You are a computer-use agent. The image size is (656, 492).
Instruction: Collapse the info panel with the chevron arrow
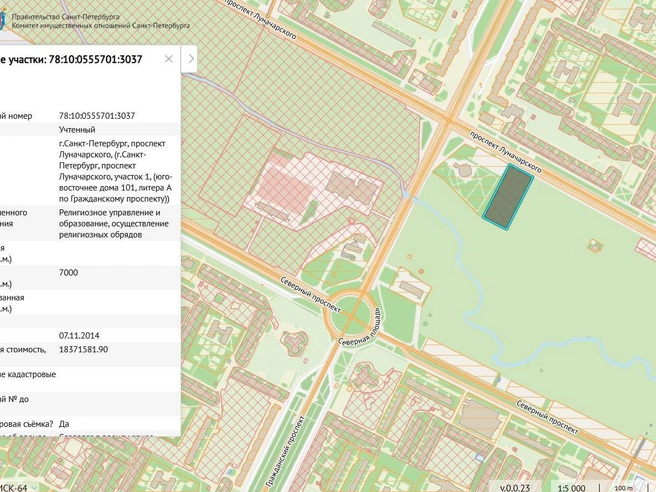coord(191,59)
